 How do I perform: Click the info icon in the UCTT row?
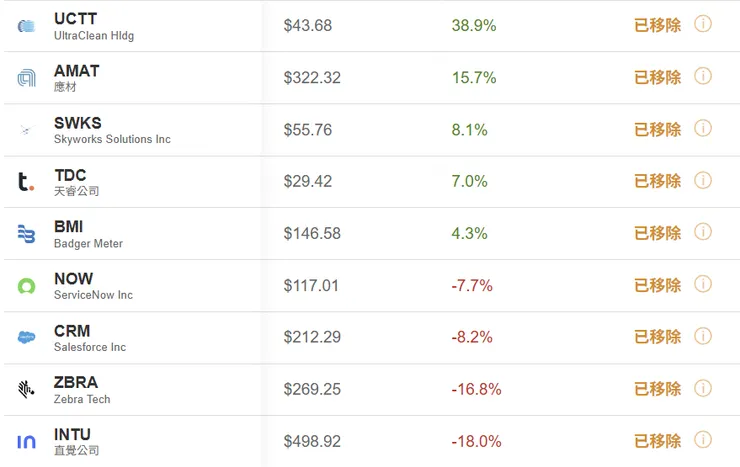click(x=703, y=24)
